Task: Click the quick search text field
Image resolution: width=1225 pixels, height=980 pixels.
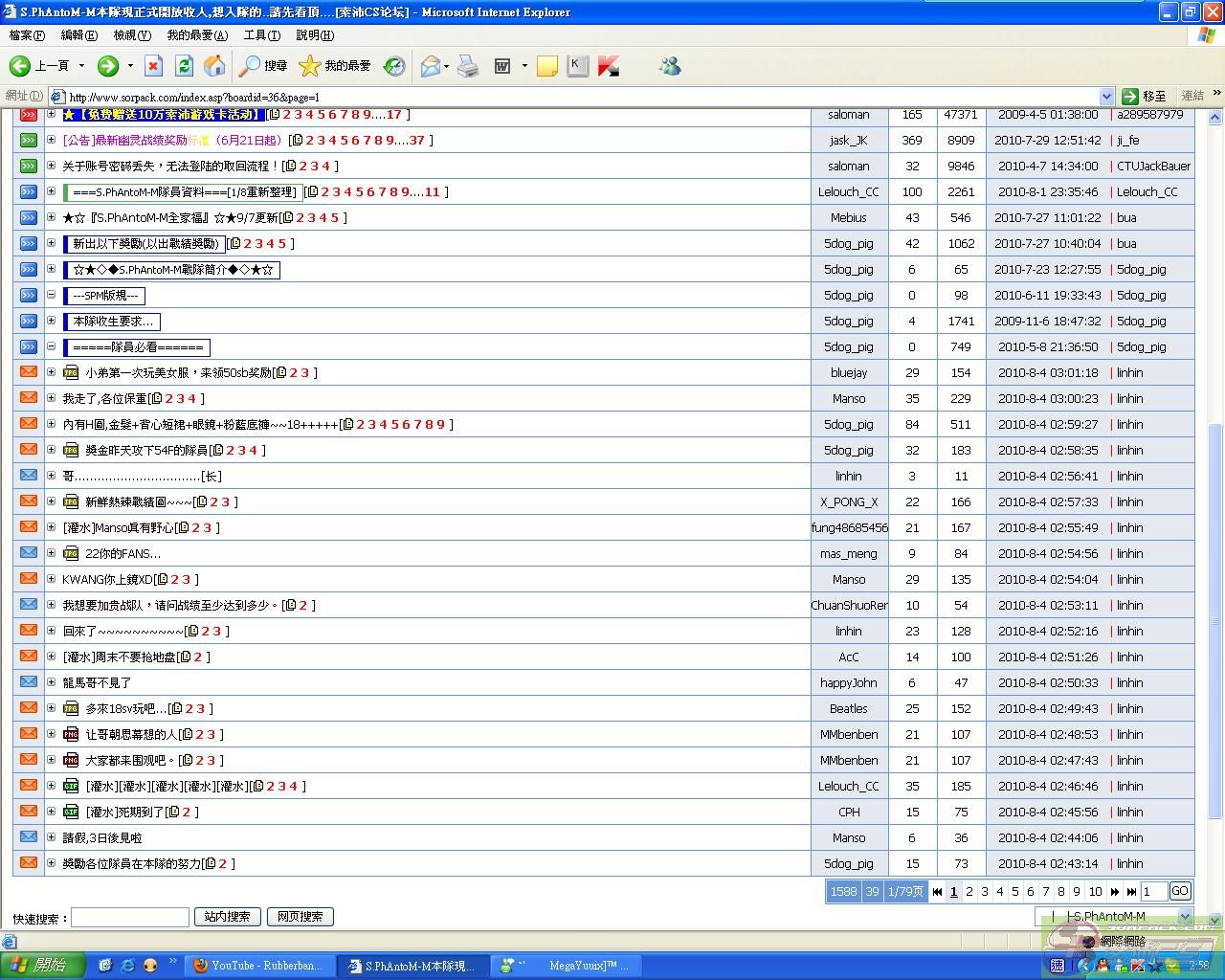Action: (x=130, y=918)
